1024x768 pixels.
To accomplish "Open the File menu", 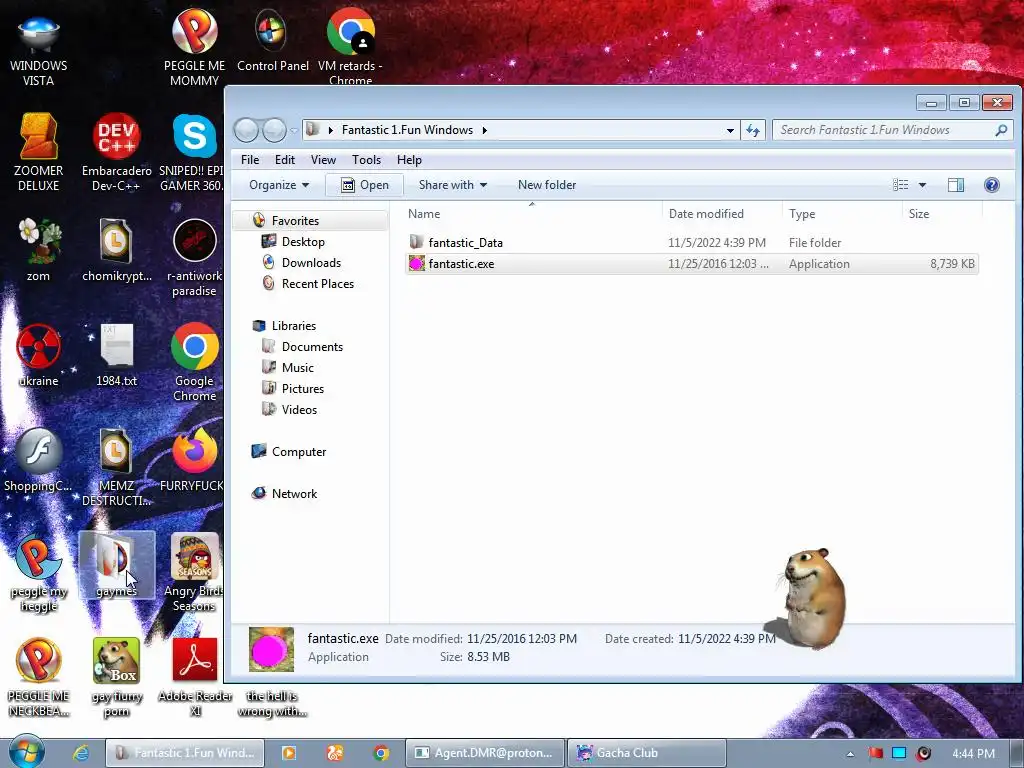I will point(249,160).
